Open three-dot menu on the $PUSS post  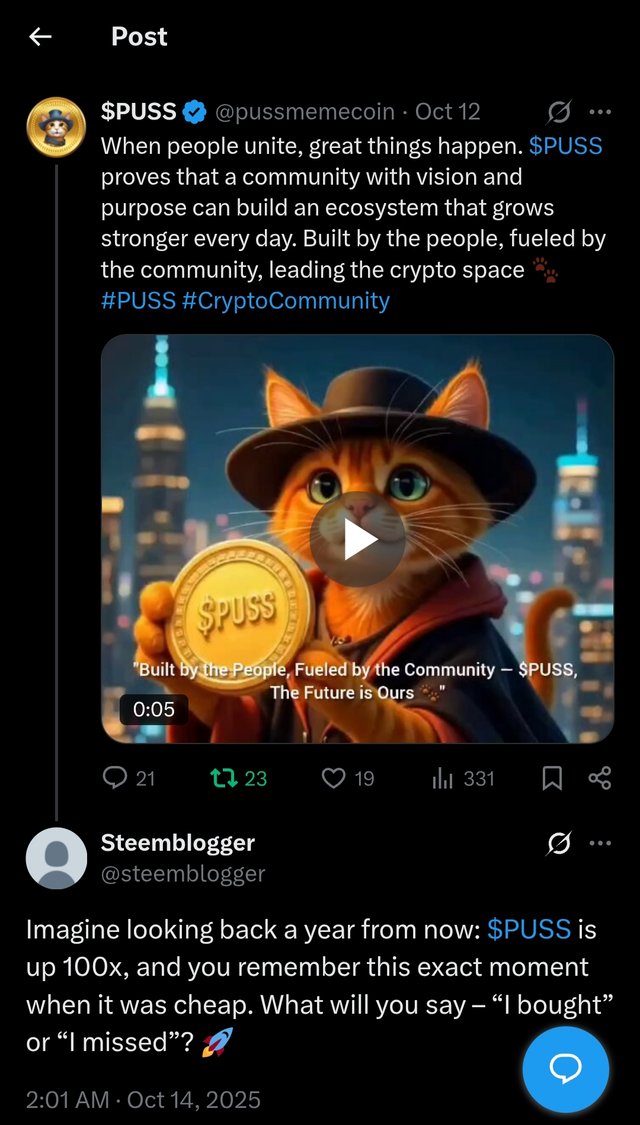click(600, 112)
